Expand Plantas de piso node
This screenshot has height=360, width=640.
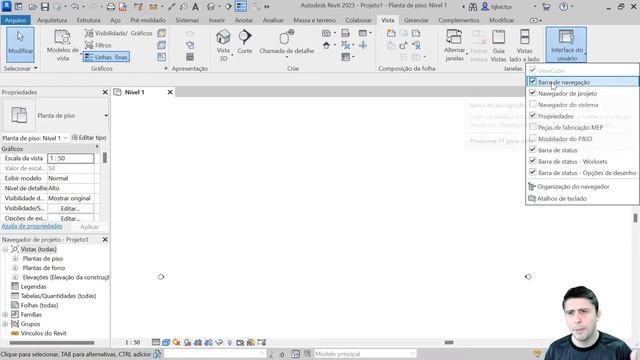coord(15,259)
